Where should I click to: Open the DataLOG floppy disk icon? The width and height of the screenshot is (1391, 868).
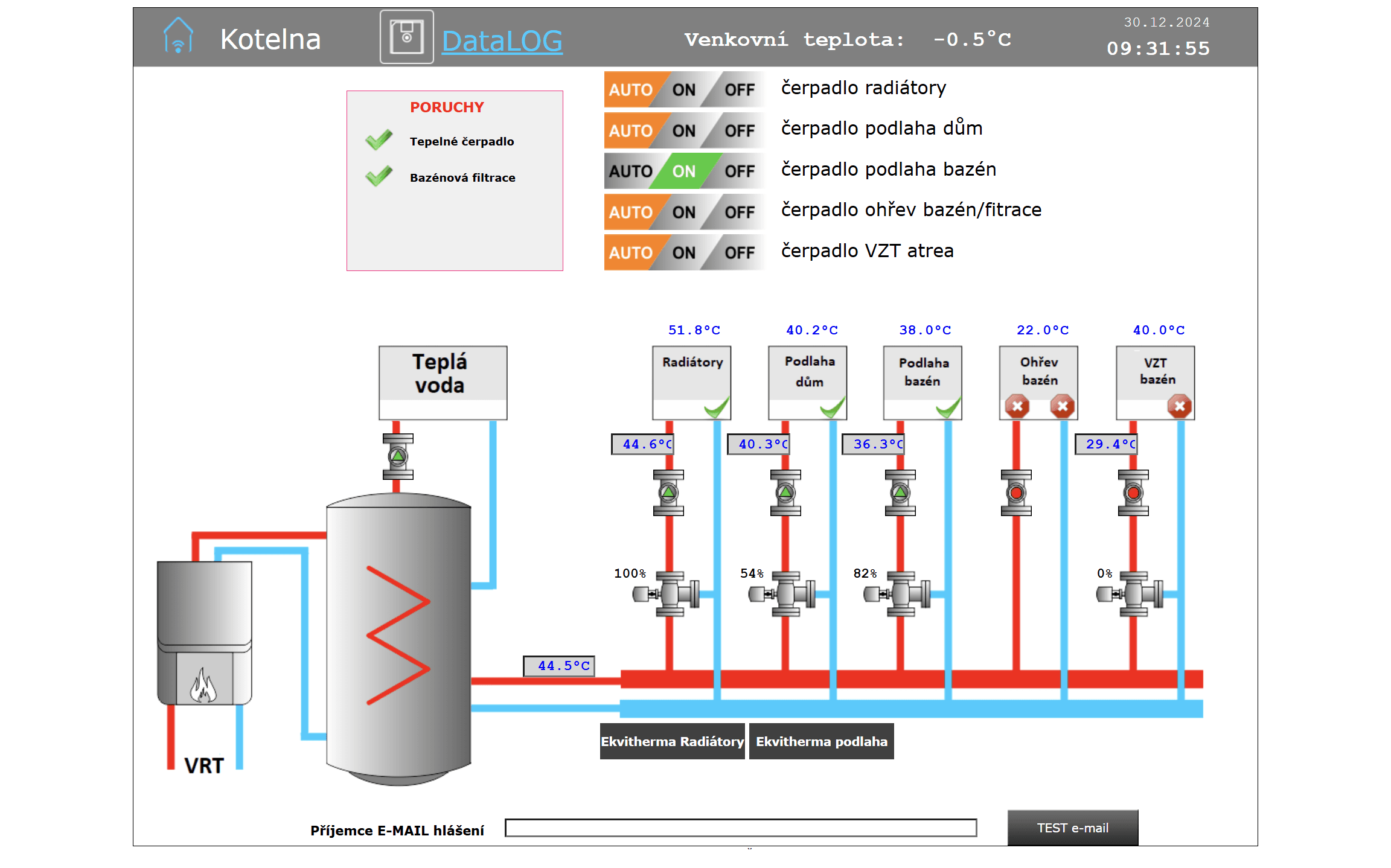(x=406, y=37)
